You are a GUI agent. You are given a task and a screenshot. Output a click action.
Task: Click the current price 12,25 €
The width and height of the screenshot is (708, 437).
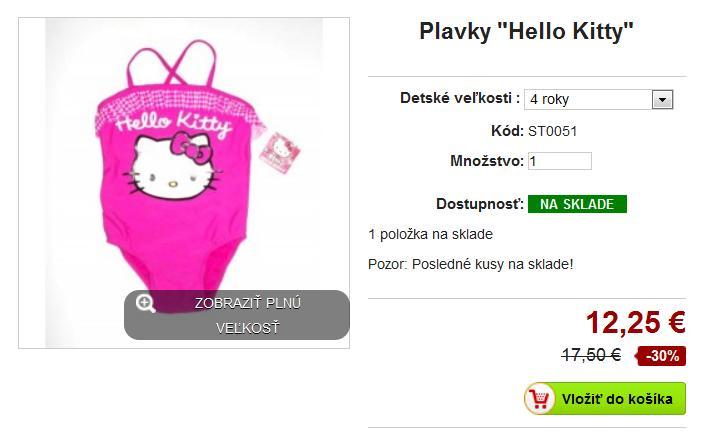click(x=636, y=323)
